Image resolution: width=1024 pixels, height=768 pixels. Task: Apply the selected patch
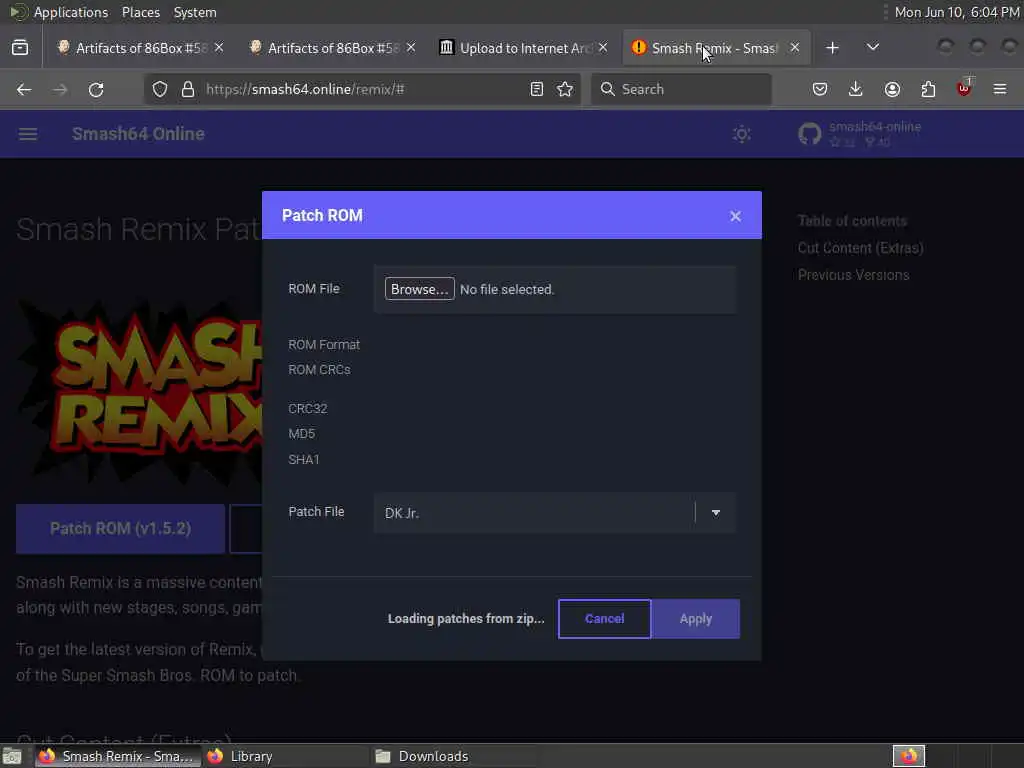[x=696, y=619]
